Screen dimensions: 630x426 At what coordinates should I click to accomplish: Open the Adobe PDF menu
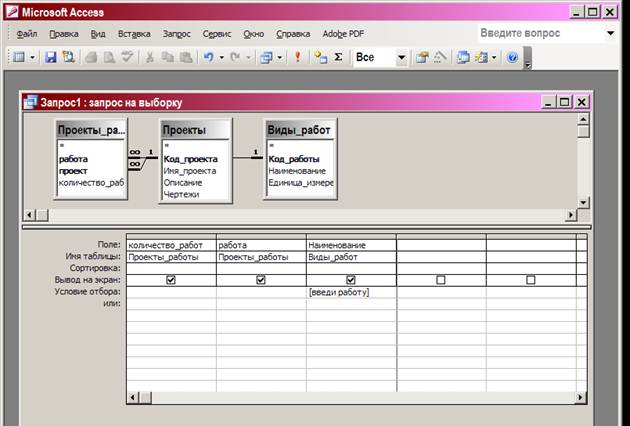343,34
